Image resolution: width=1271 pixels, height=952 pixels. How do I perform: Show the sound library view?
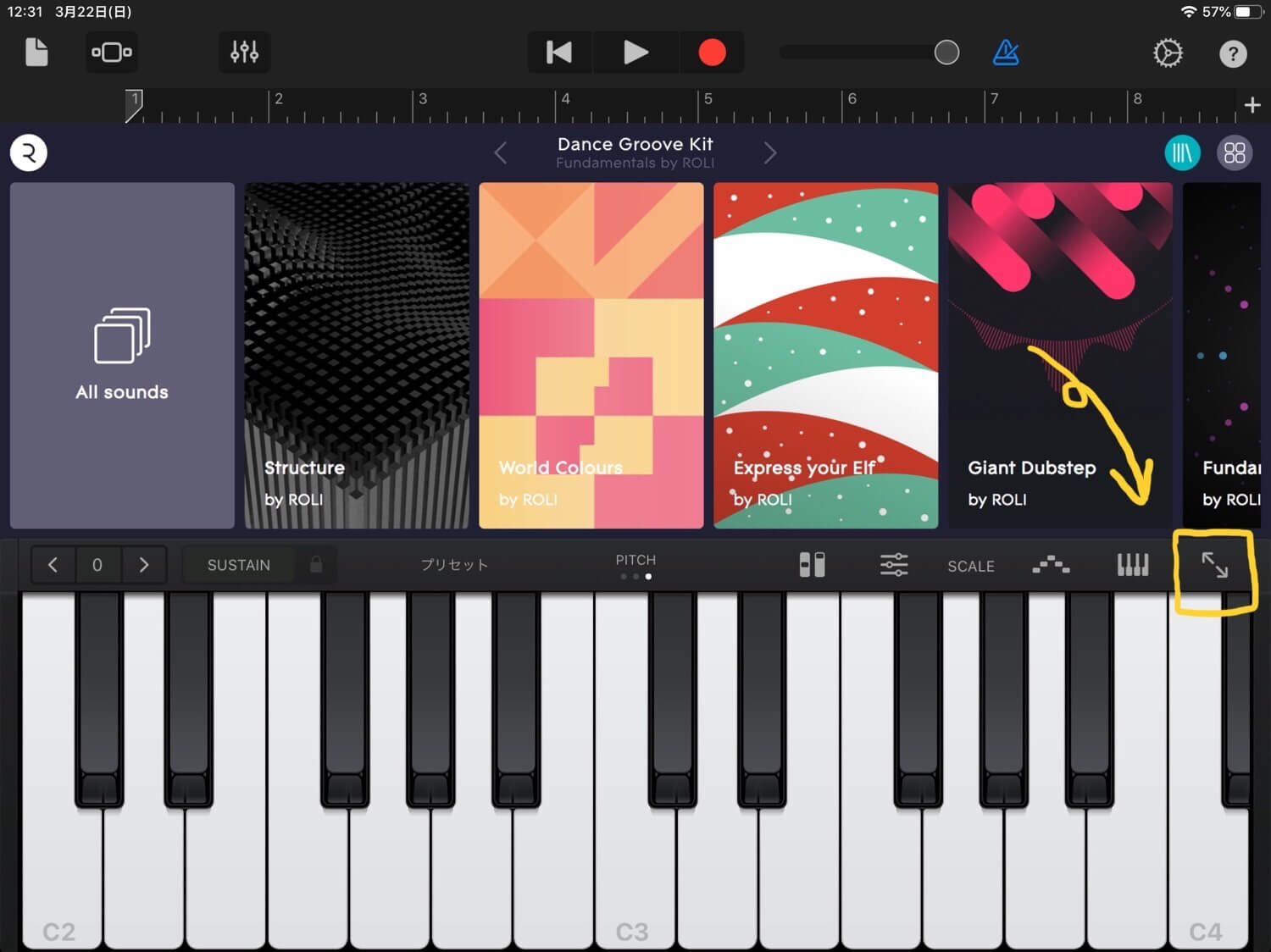point(1182,153)
